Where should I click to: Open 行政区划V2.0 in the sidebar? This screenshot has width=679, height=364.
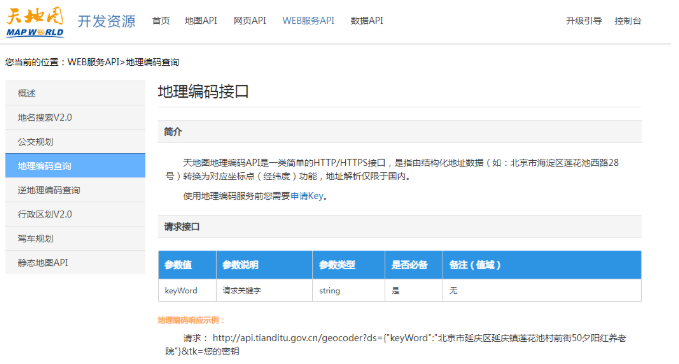click(75, 214)
